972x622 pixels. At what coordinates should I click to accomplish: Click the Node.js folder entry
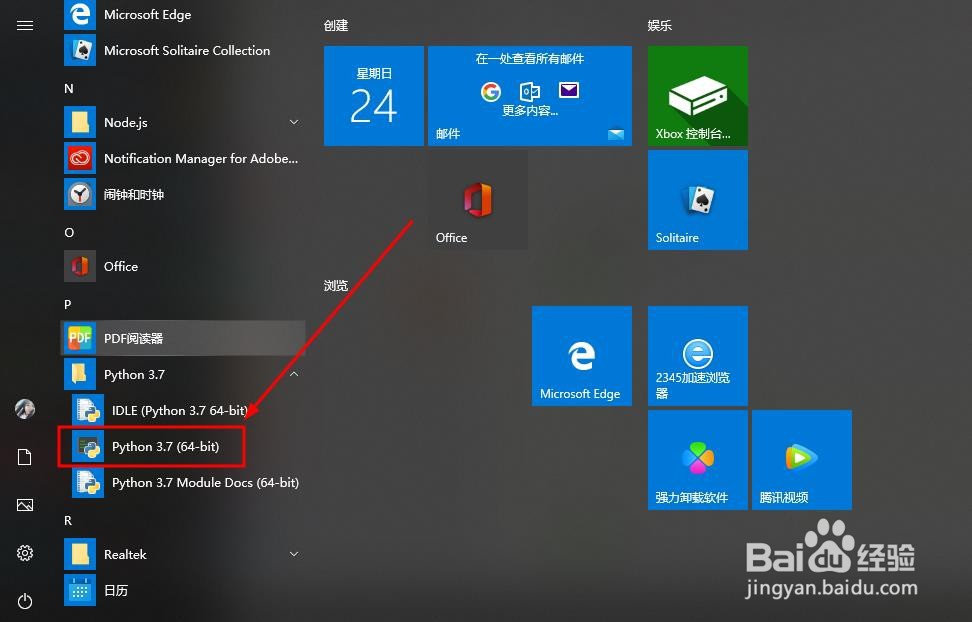[185, 122]
